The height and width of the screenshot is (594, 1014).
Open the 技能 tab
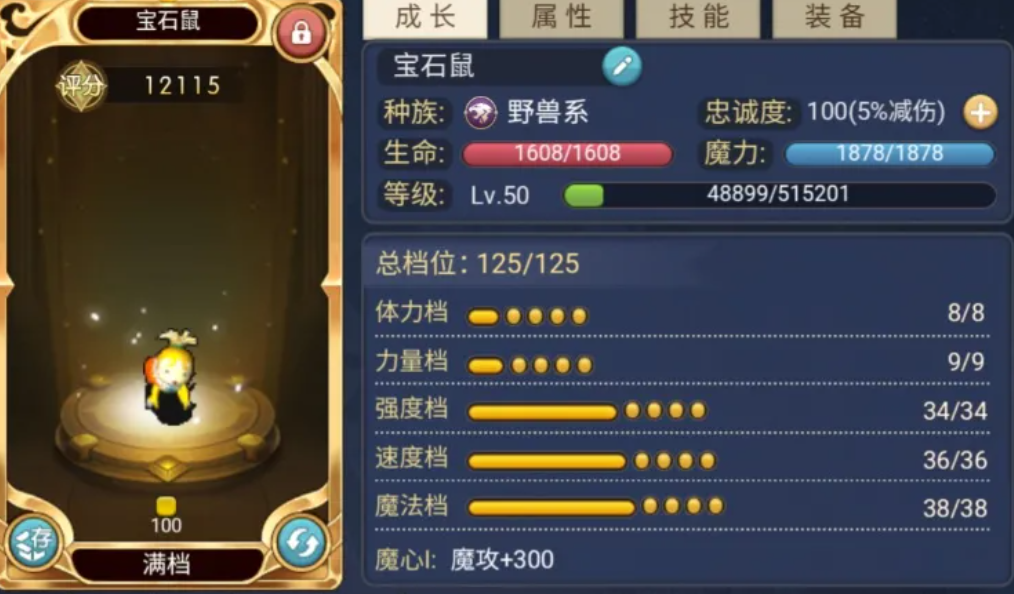pos(698,18)
